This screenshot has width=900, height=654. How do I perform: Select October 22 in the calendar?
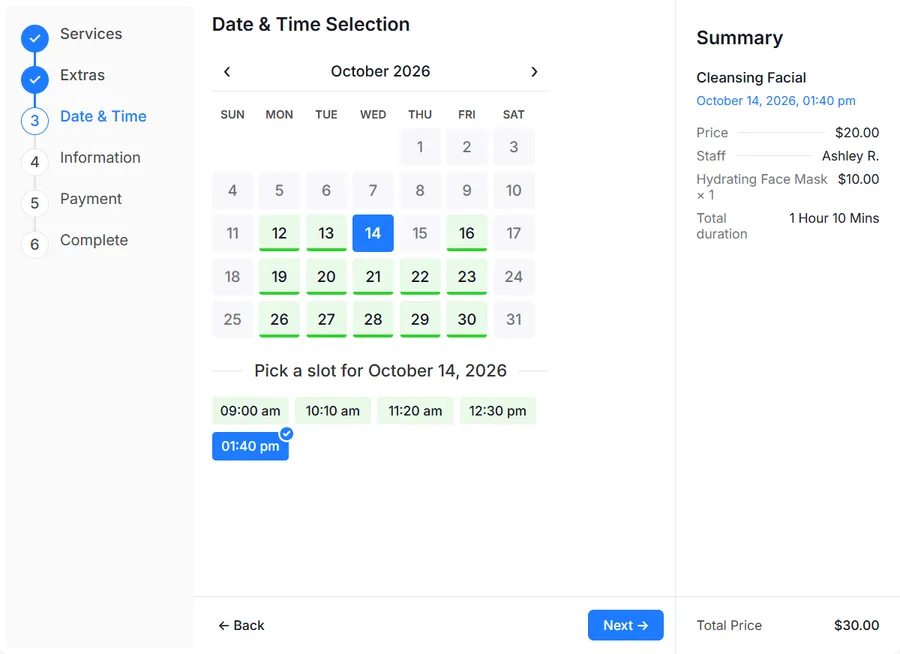420,276
